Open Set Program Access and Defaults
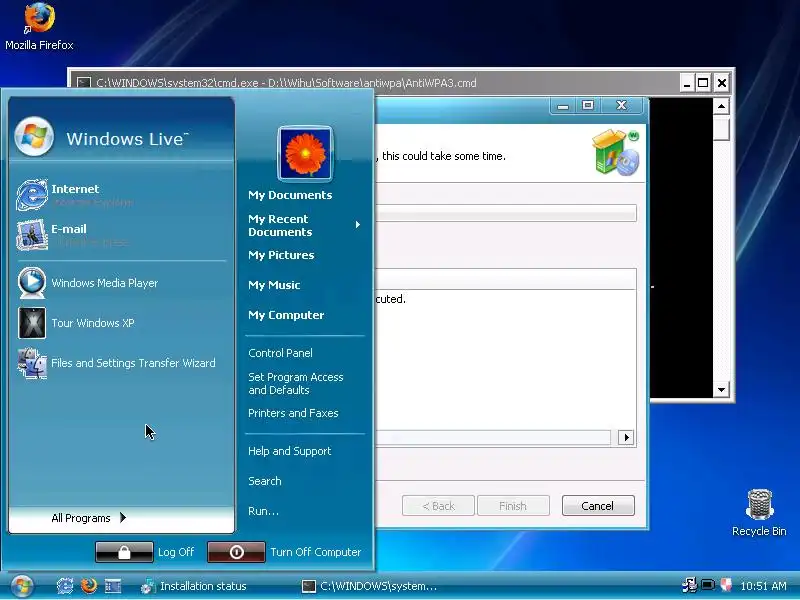Screen dimensions: 800x600 pos(295,383)
